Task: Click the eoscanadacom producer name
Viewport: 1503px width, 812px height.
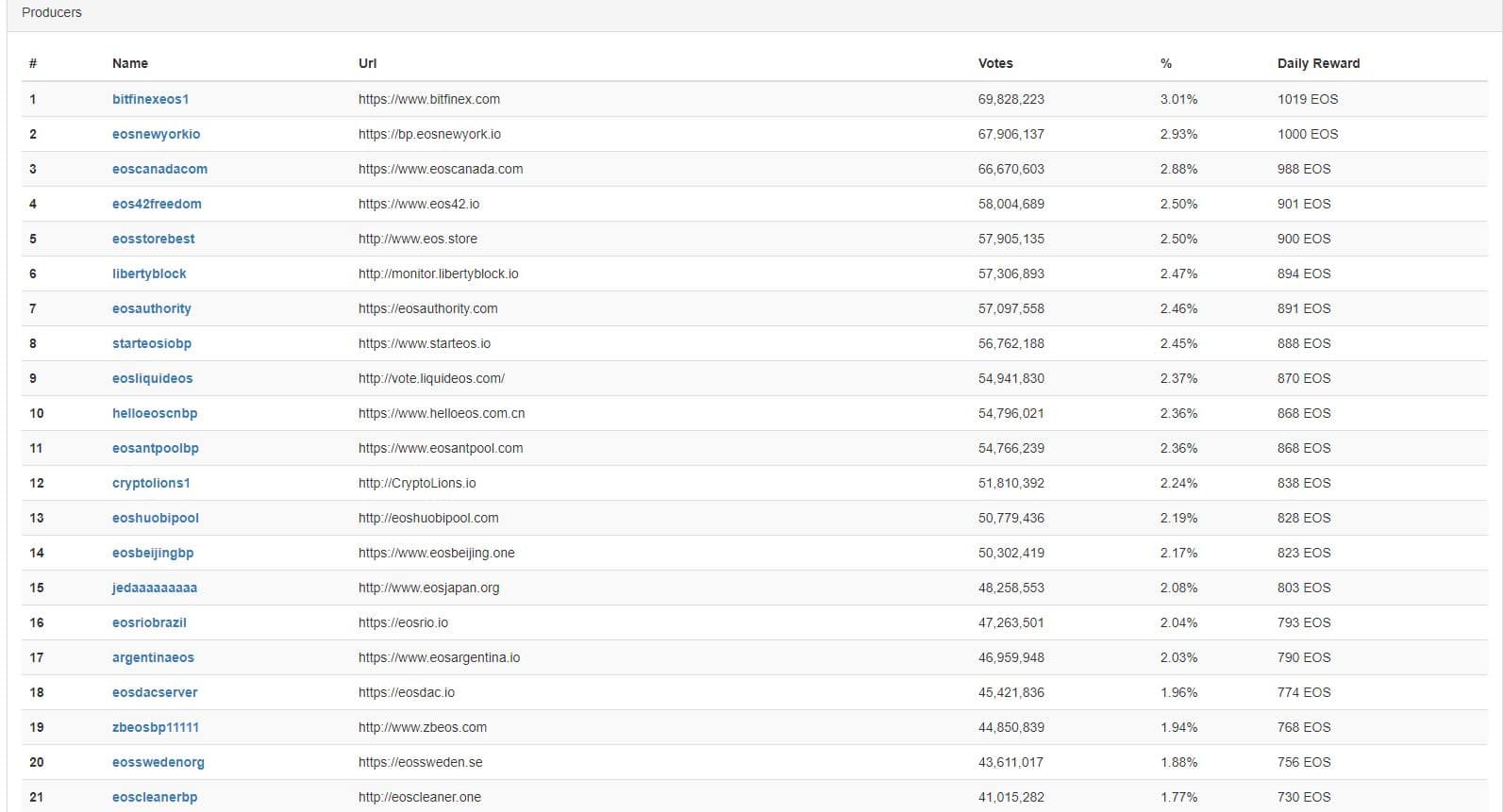Action: coord(159,169)
